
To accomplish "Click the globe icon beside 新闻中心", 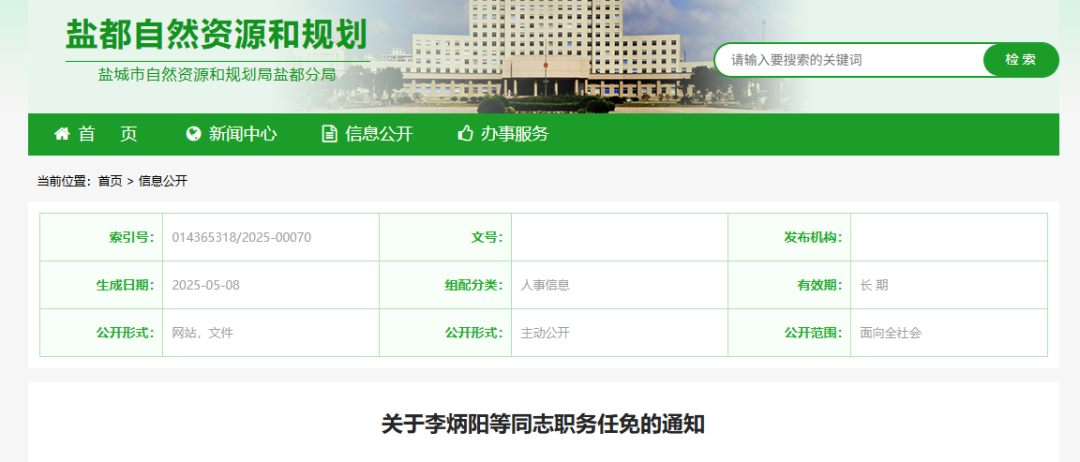I will [x=194, y=134].
